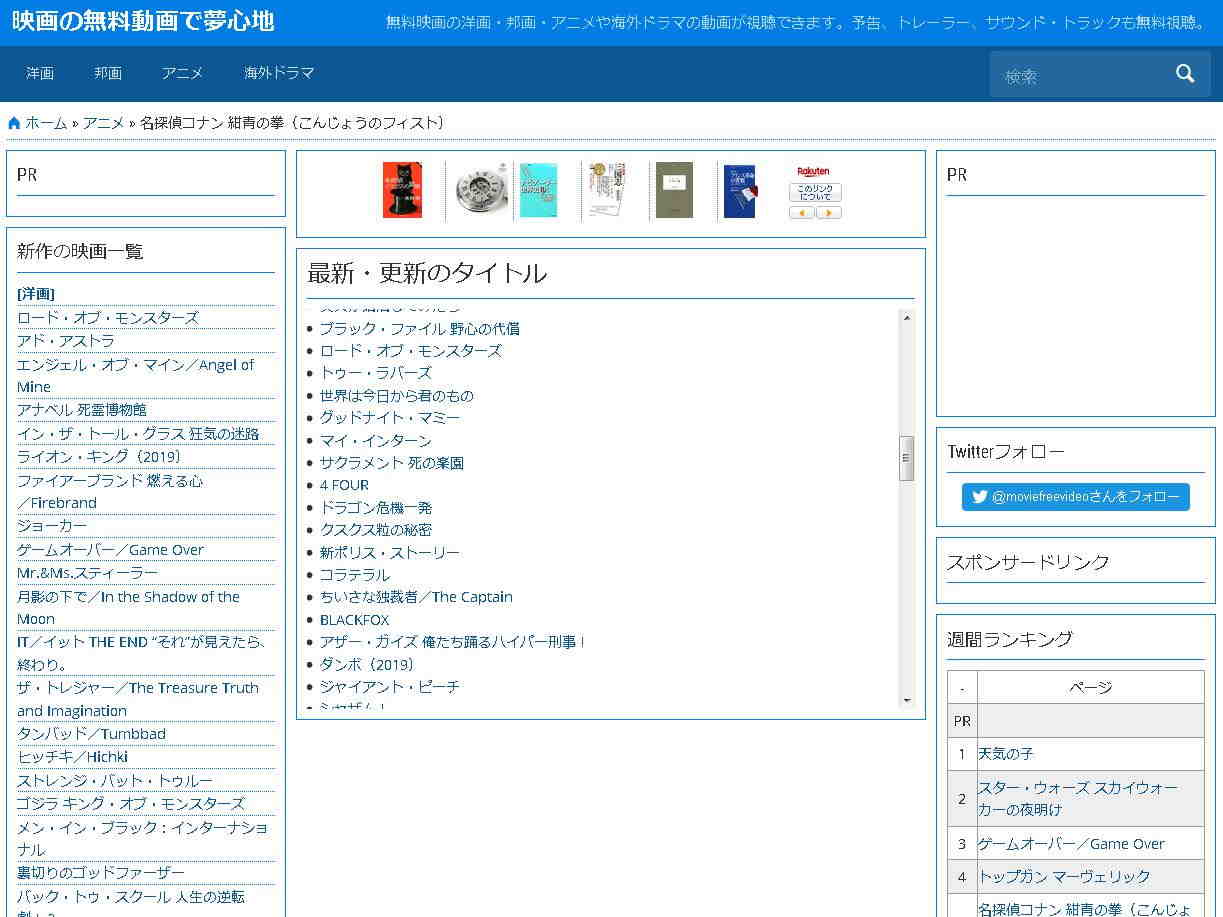The height and width of the screenshot is (917, 1223).
Task: Open マイ・インターン link
Action: (375, 440)
